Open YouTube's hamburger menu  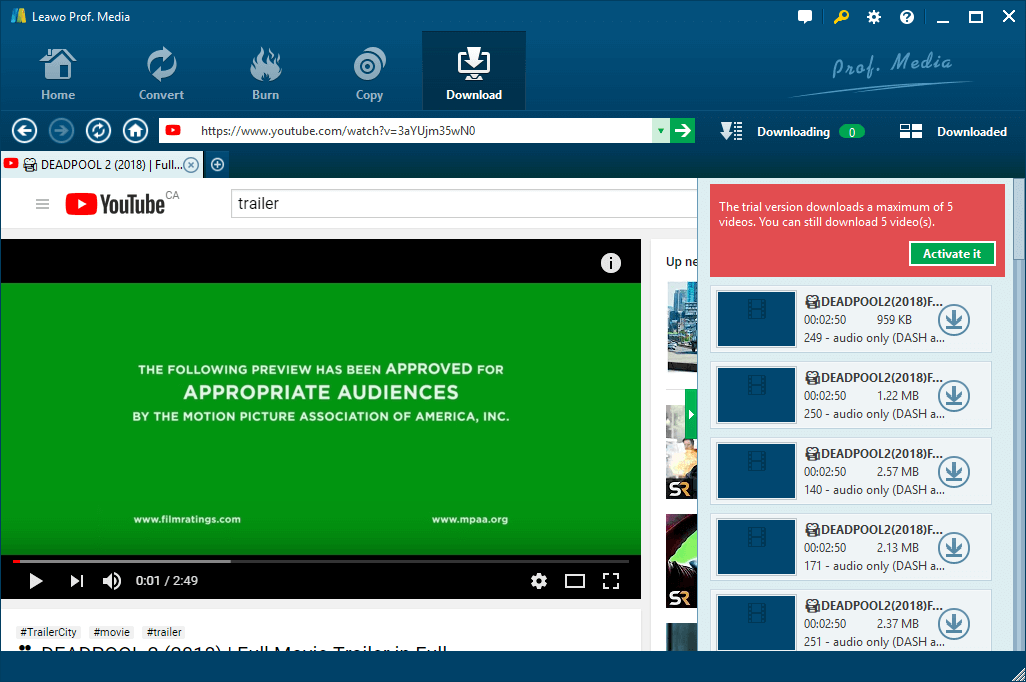[42, 203]
